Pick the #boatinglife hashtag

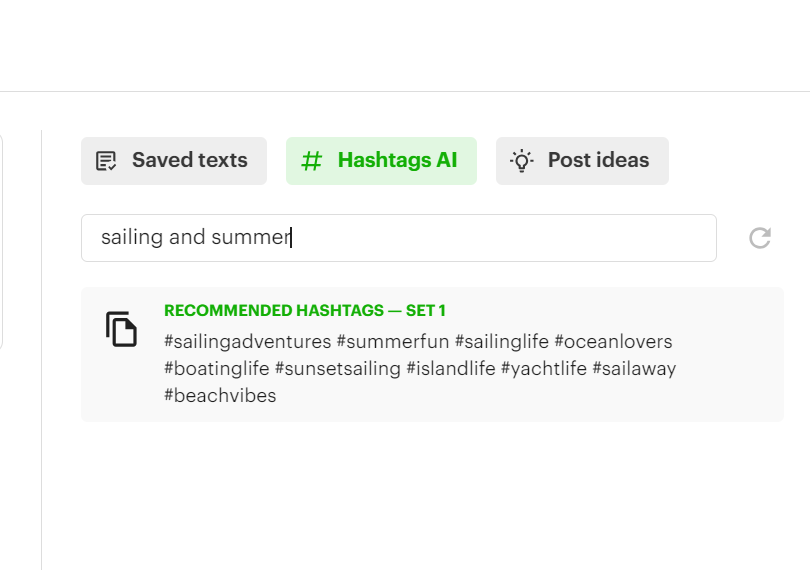pos(216,369)
